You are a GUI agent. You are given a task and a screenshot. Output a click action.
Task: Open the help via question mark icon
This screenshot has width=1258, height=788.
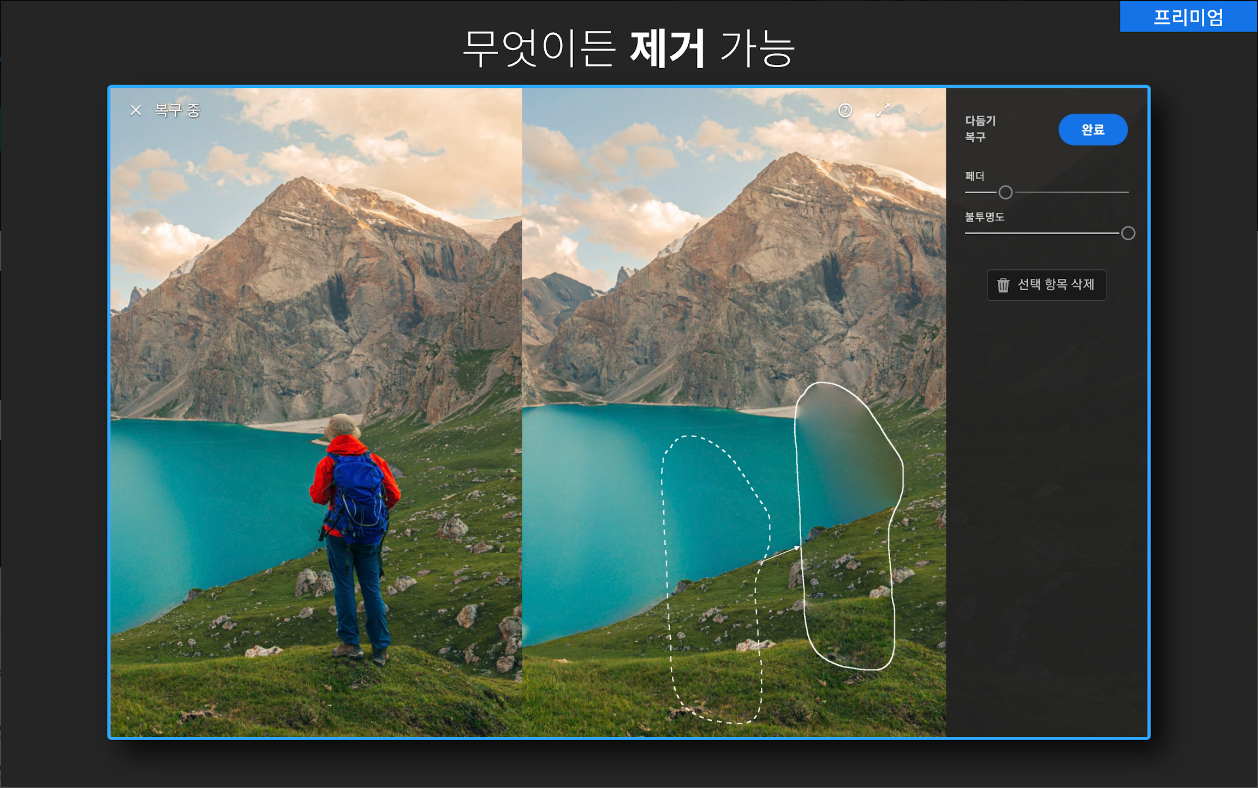coord(845,110)
